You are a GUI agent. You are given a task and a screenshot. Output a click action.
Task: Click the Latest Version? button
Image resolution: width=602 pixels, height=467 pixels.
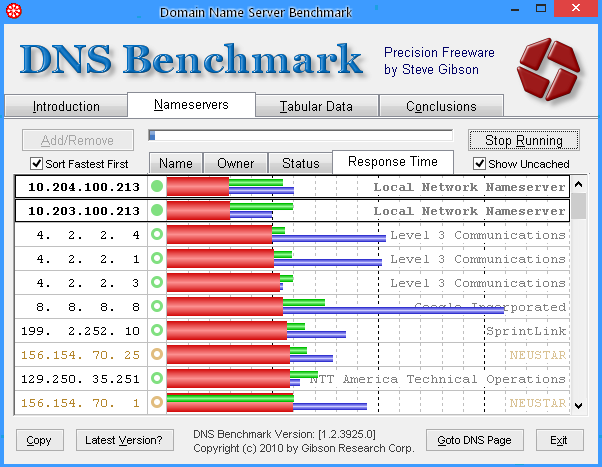[124, 440]
